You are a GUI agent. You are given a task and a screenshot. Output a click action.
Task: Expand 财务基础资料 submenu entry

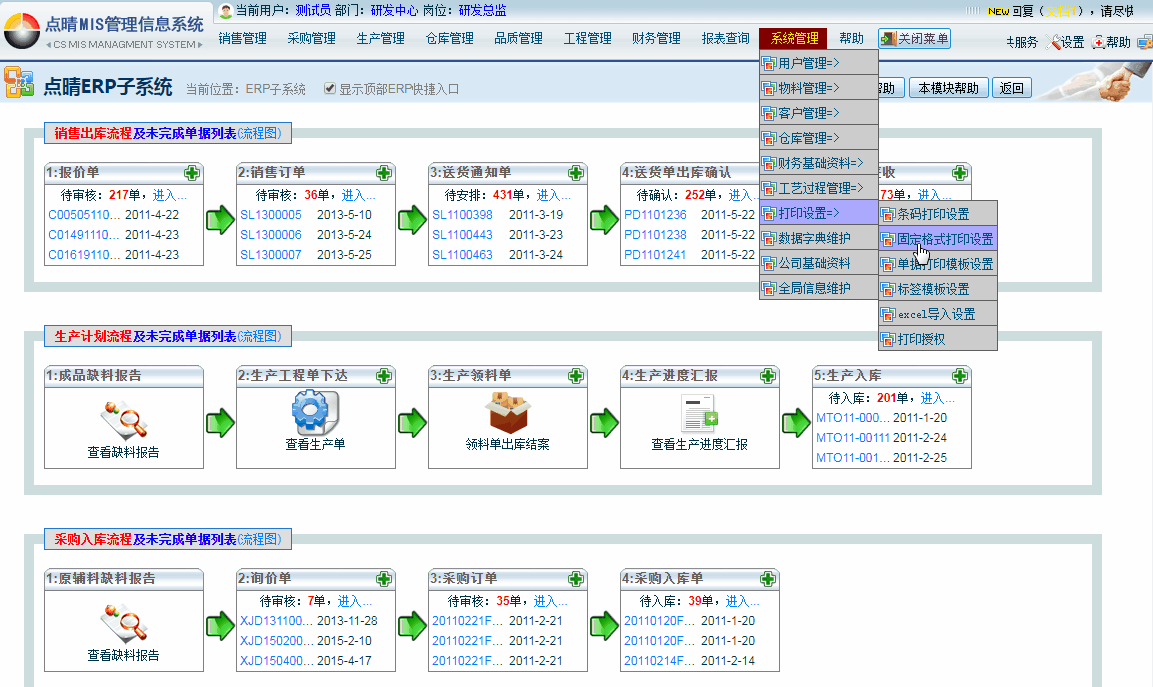pos(818,163)
